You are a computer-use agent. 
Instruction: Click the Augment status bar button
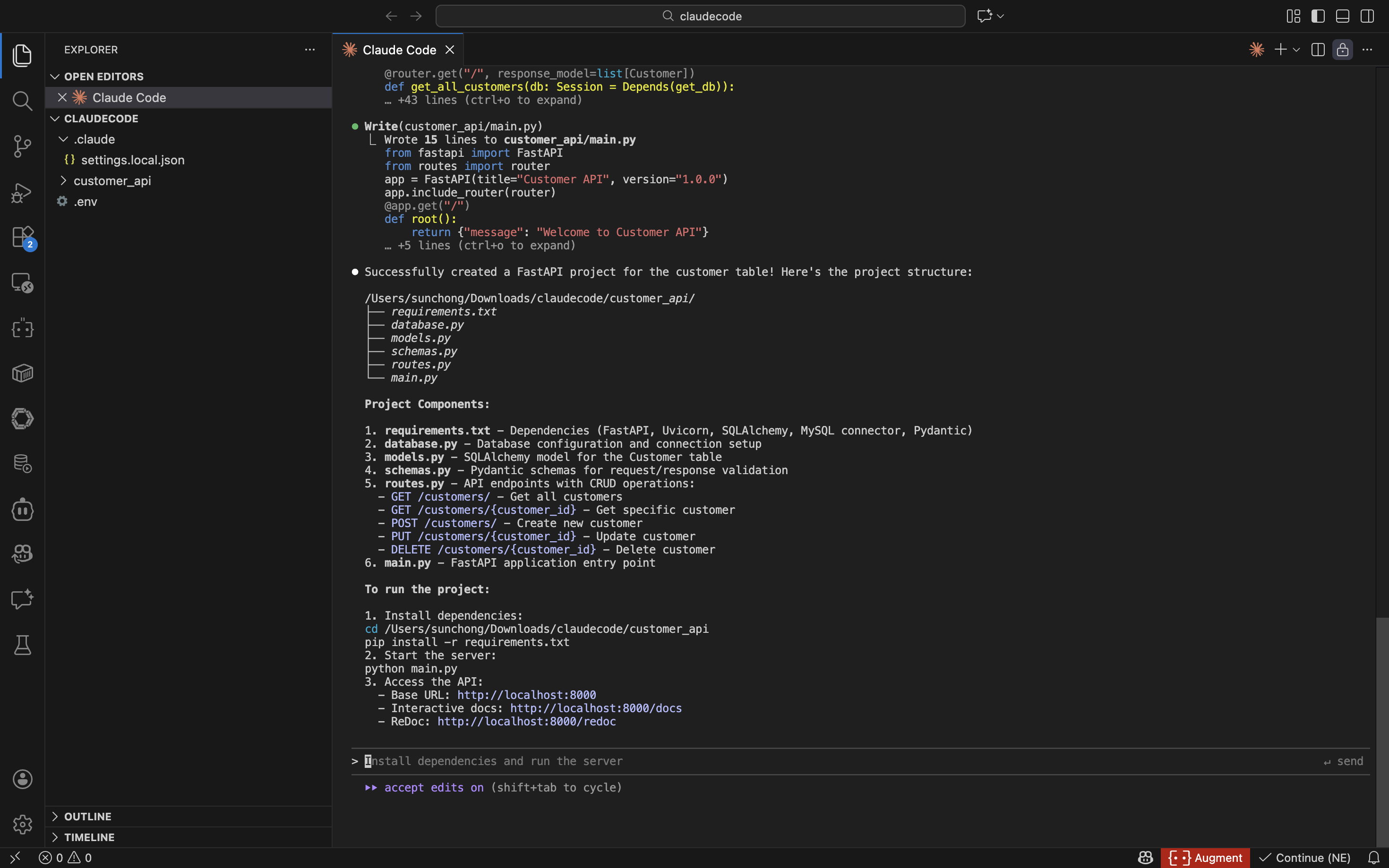1205,858
